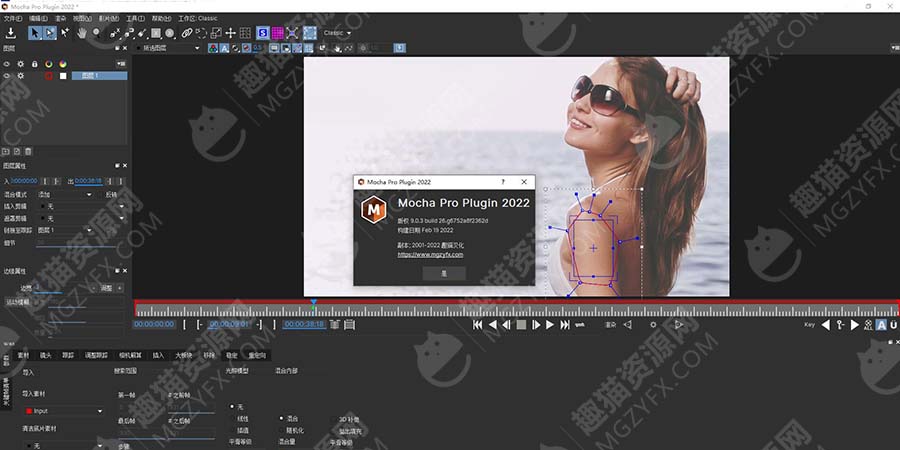Click the dashed-border surface icon
Screen dimensions: 900x450
(x=310, y=33)
